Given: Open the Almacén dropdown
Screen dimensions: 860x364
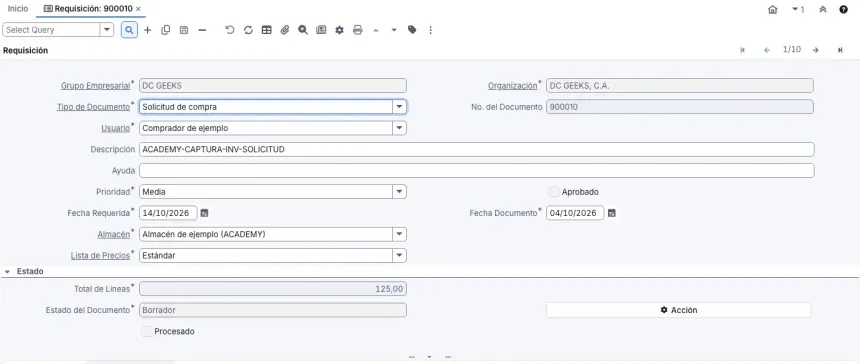Looking at the screenshot, I should (400, 234).
